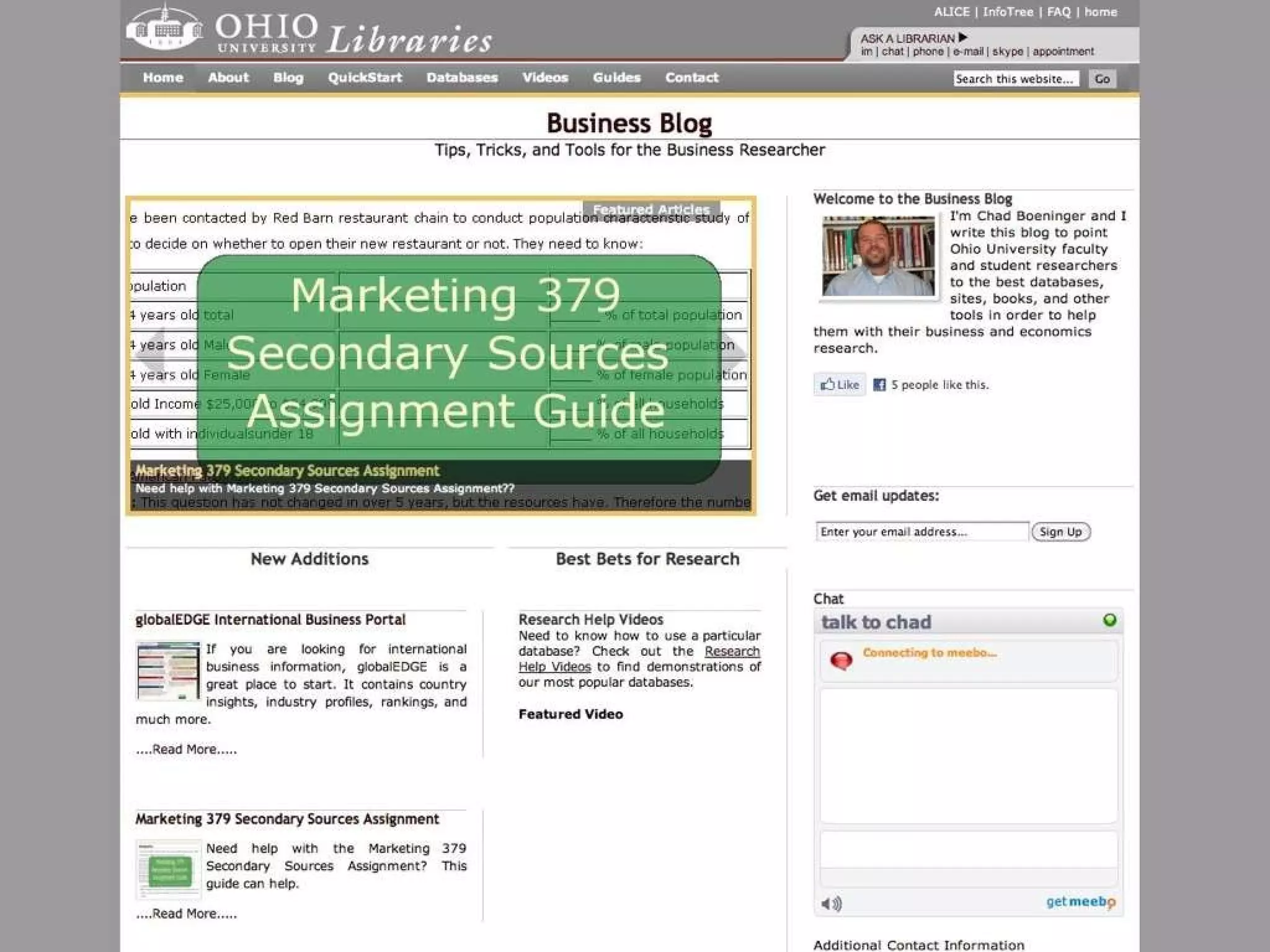
Task: Click Read More under globalEDGE article
Action: [186, 749]
